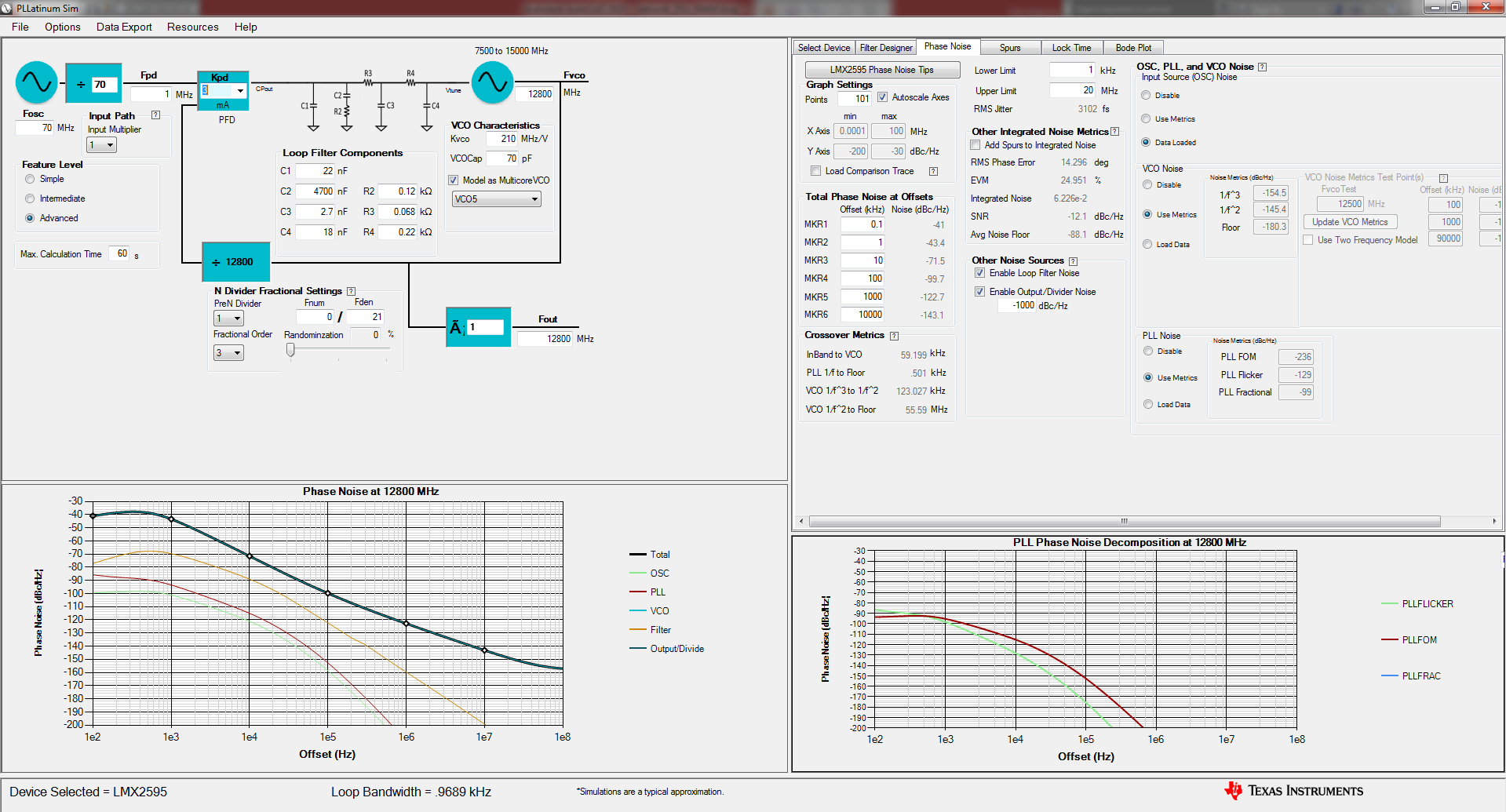Open help icon beside Crossover Metrics

tap(894, 336)
